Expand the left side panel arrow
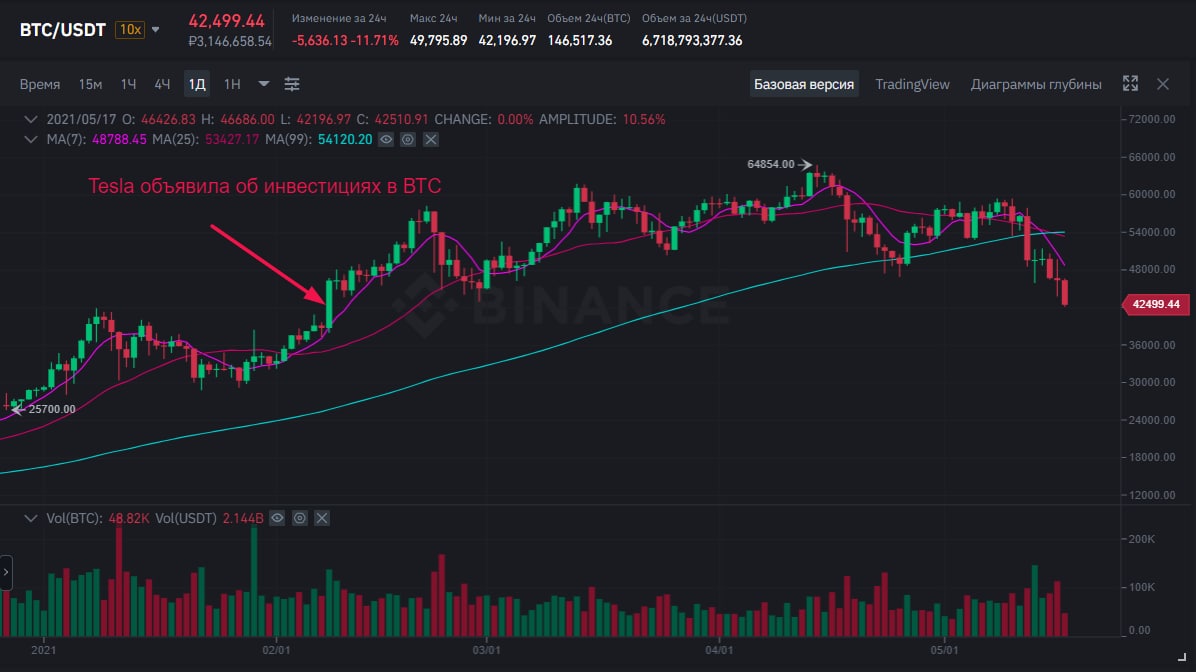 point(6,572)
